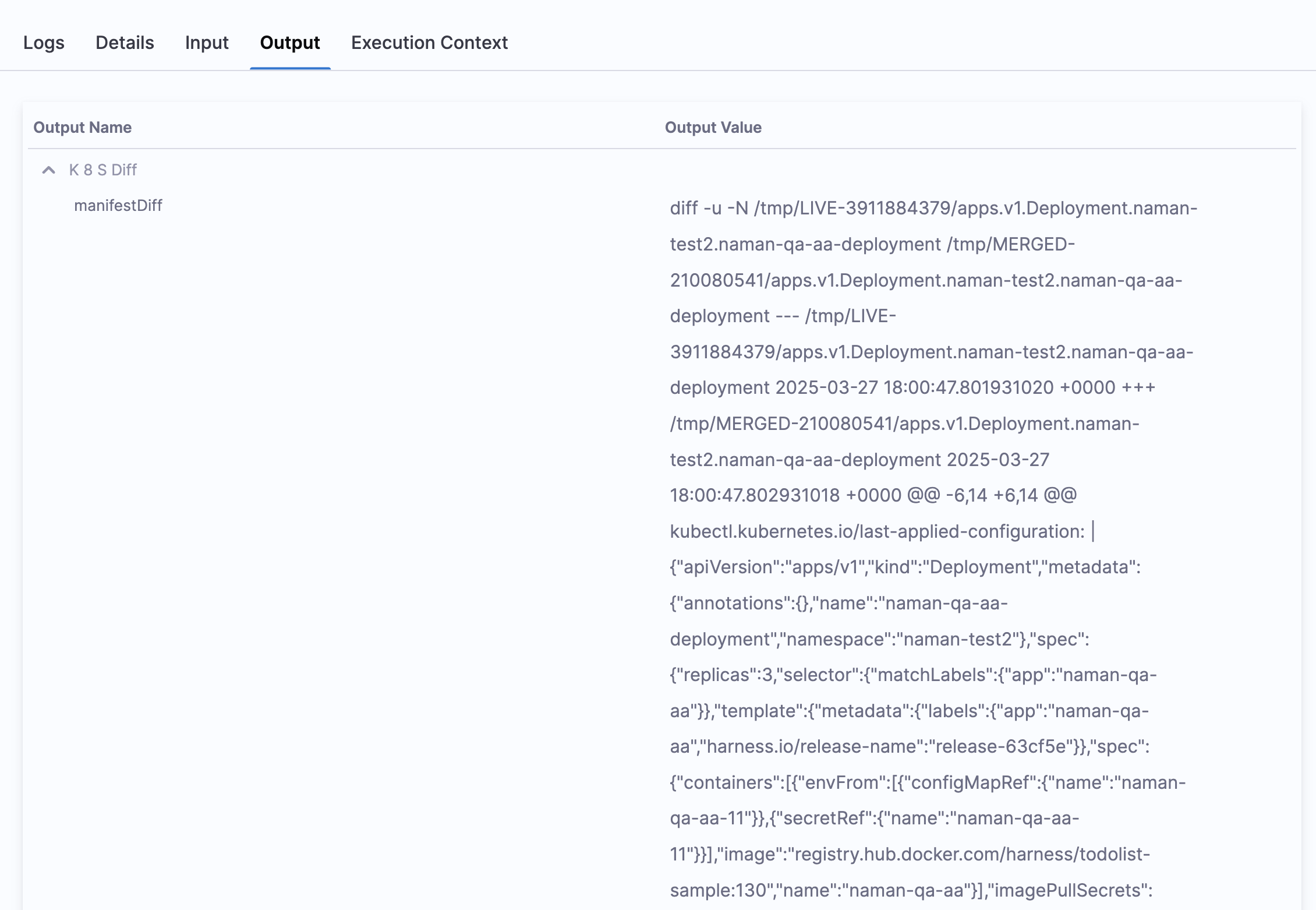1316x910 pixels.
Task: Click the active Output tab
Action: [x=290, y=43]
